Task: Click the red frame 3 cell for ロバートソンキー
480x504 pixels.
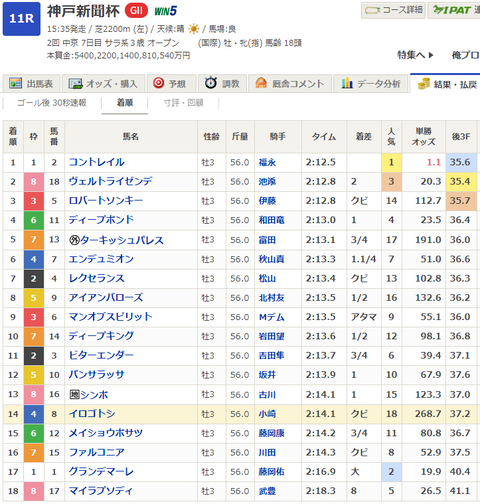Action: point(33,201)
